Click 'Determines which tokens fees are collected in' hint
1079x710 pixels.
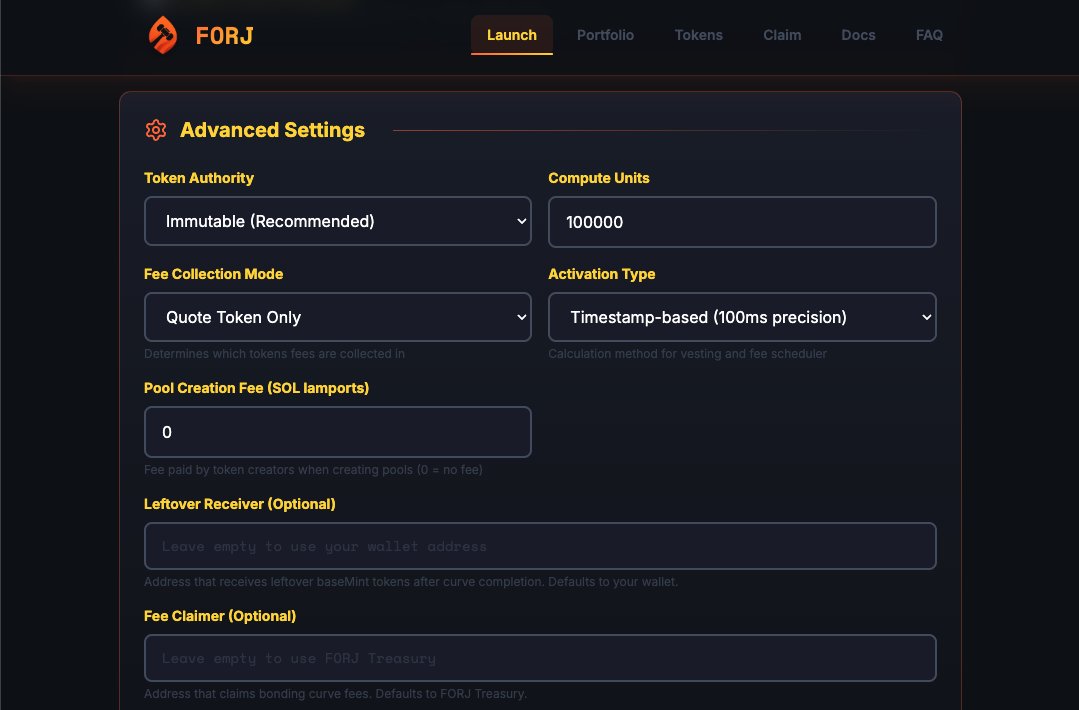pyautogui.click(x=275, y=354)
